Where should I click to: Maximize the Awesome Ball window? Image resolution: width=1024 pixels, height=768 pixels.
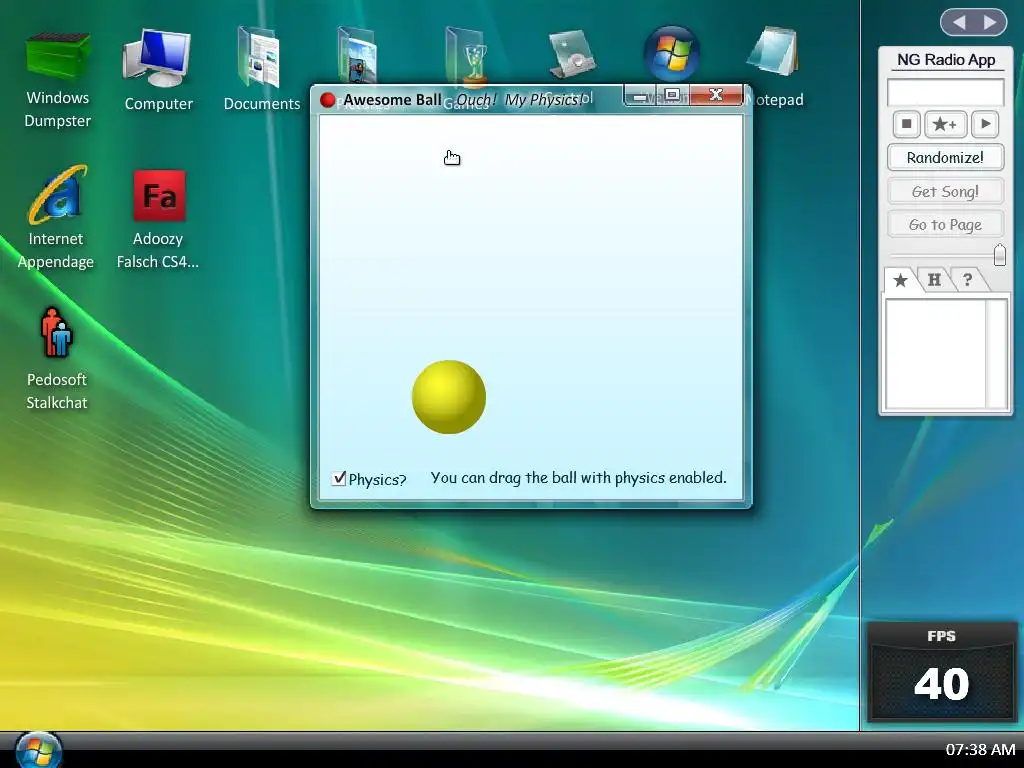click(x=673, y=95)
